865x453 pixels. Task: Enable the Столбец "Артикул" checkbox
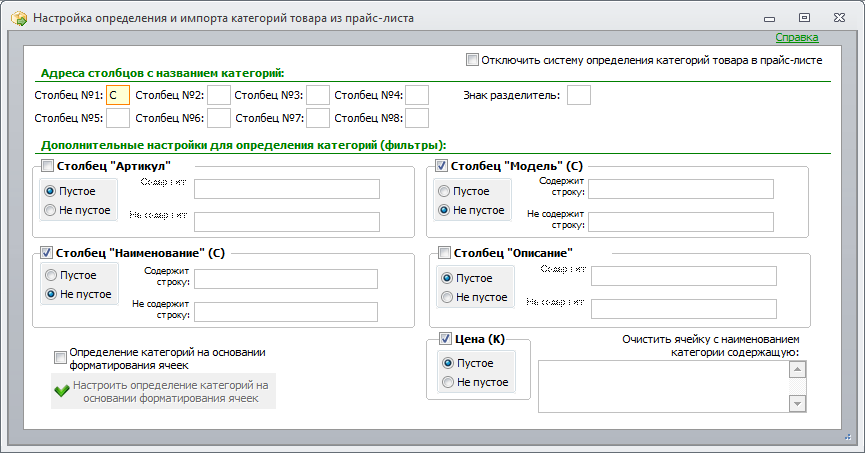click(x=47, y=166)
